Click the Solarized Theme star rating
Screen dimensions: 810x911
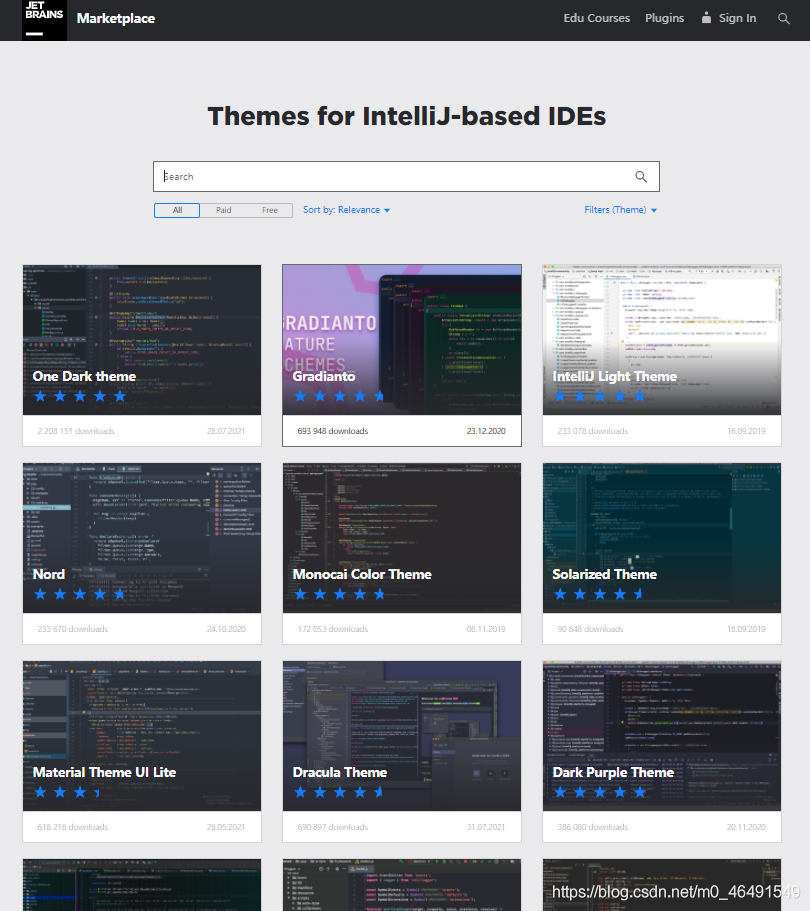[598, 594]
